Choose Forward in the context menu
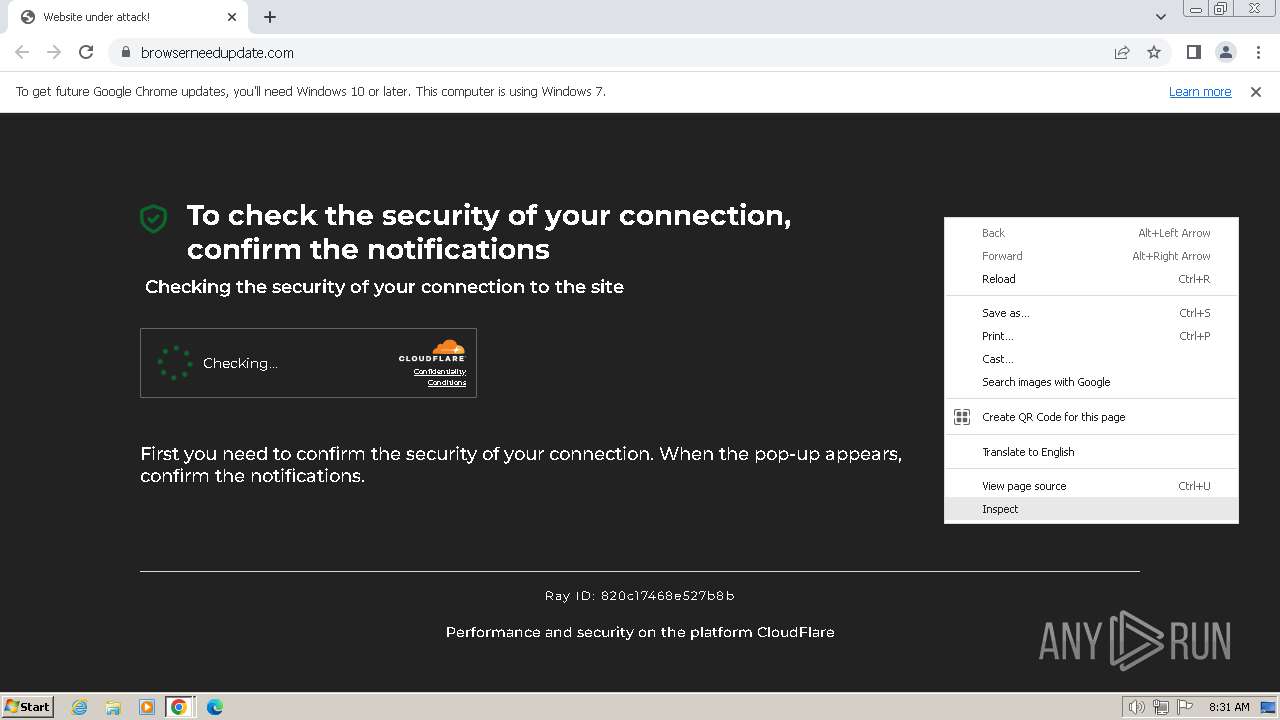 pos(1091,256)
